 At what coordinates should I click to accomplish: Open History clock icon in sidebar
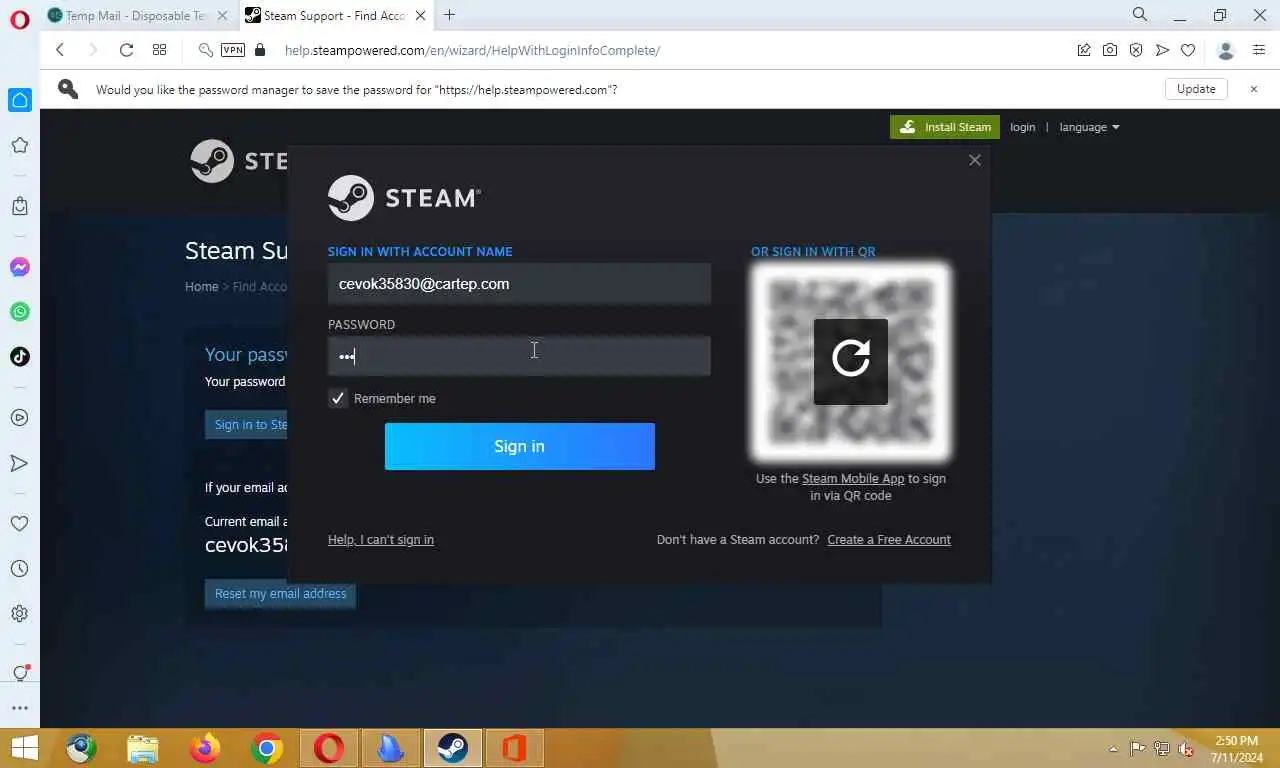pyautogui.click(x=20, y=569)
